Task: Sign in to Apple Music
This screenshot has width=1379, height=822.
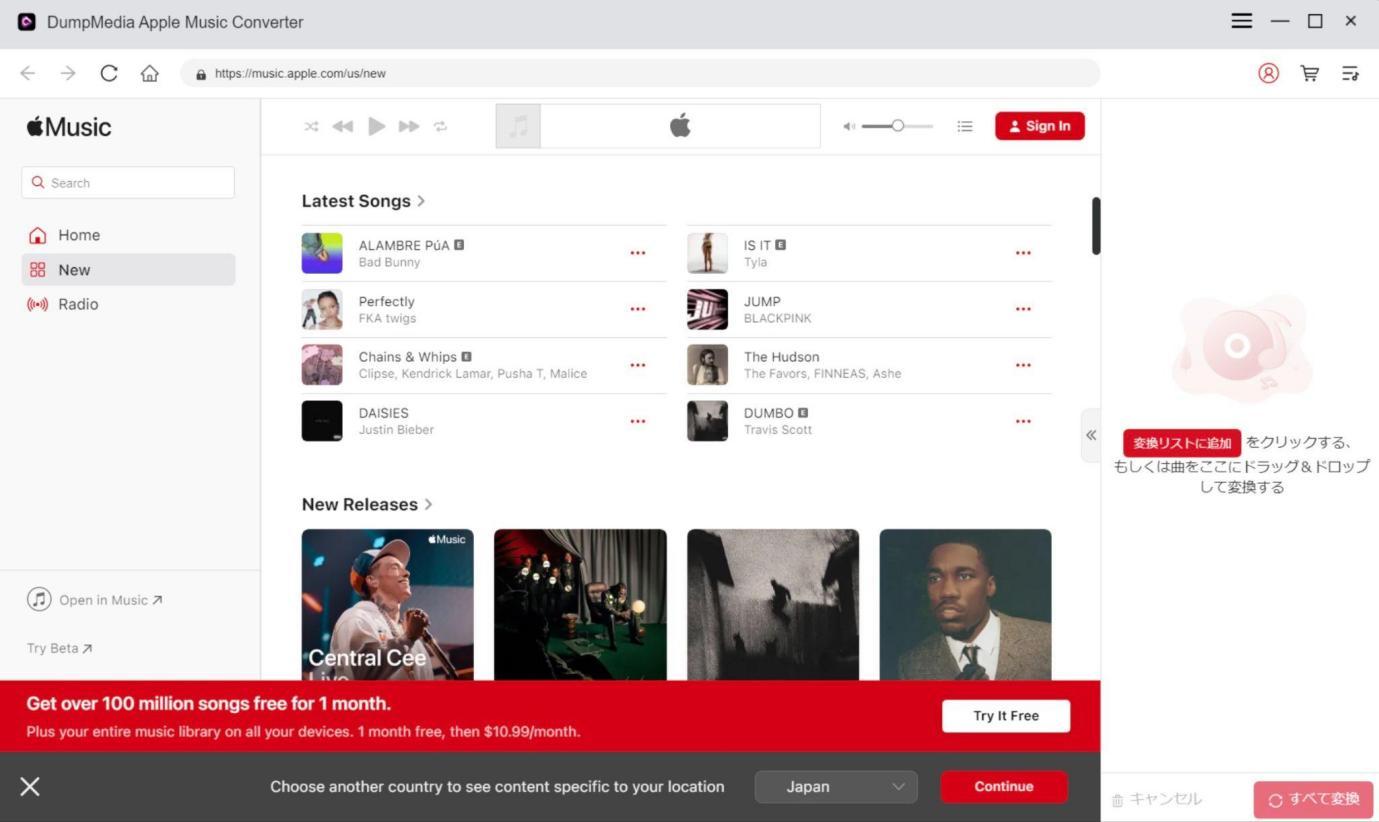Action: click(1040, 126)
